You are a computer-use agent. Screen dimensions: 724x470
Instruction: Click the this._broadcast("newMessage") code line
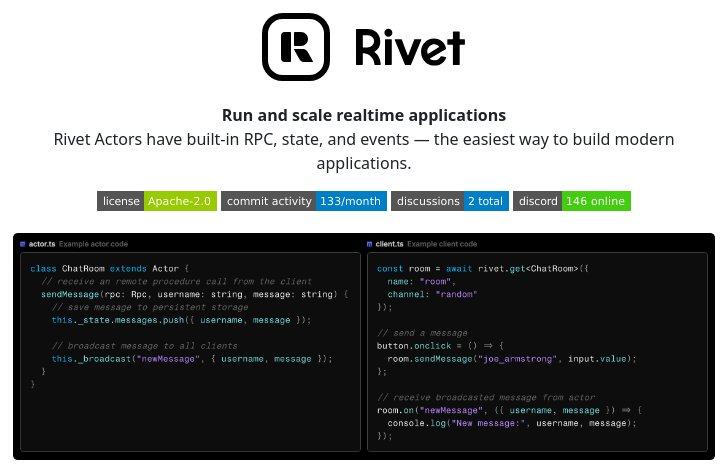(192, 359)
